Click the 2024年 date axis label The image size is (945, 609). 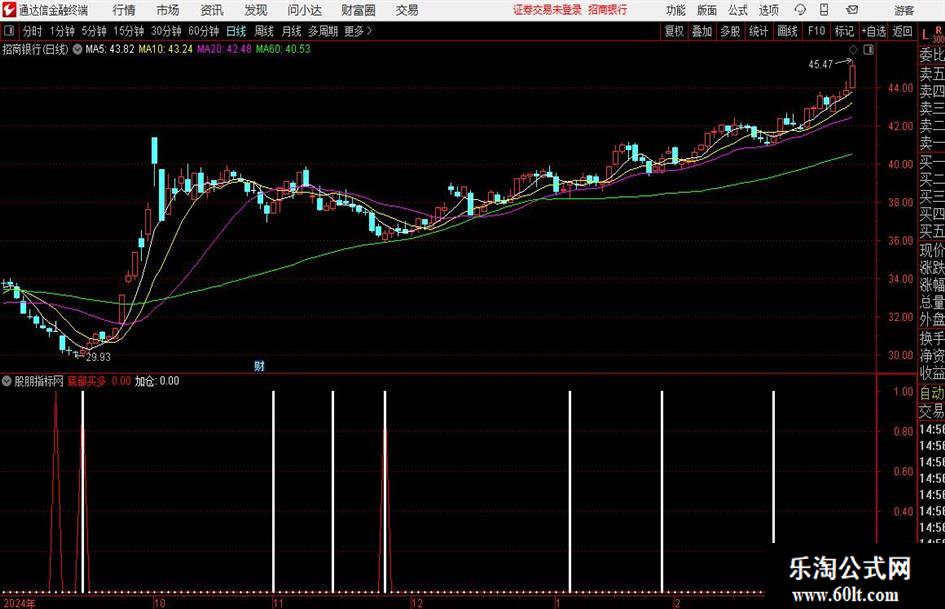tap(19, 603)
